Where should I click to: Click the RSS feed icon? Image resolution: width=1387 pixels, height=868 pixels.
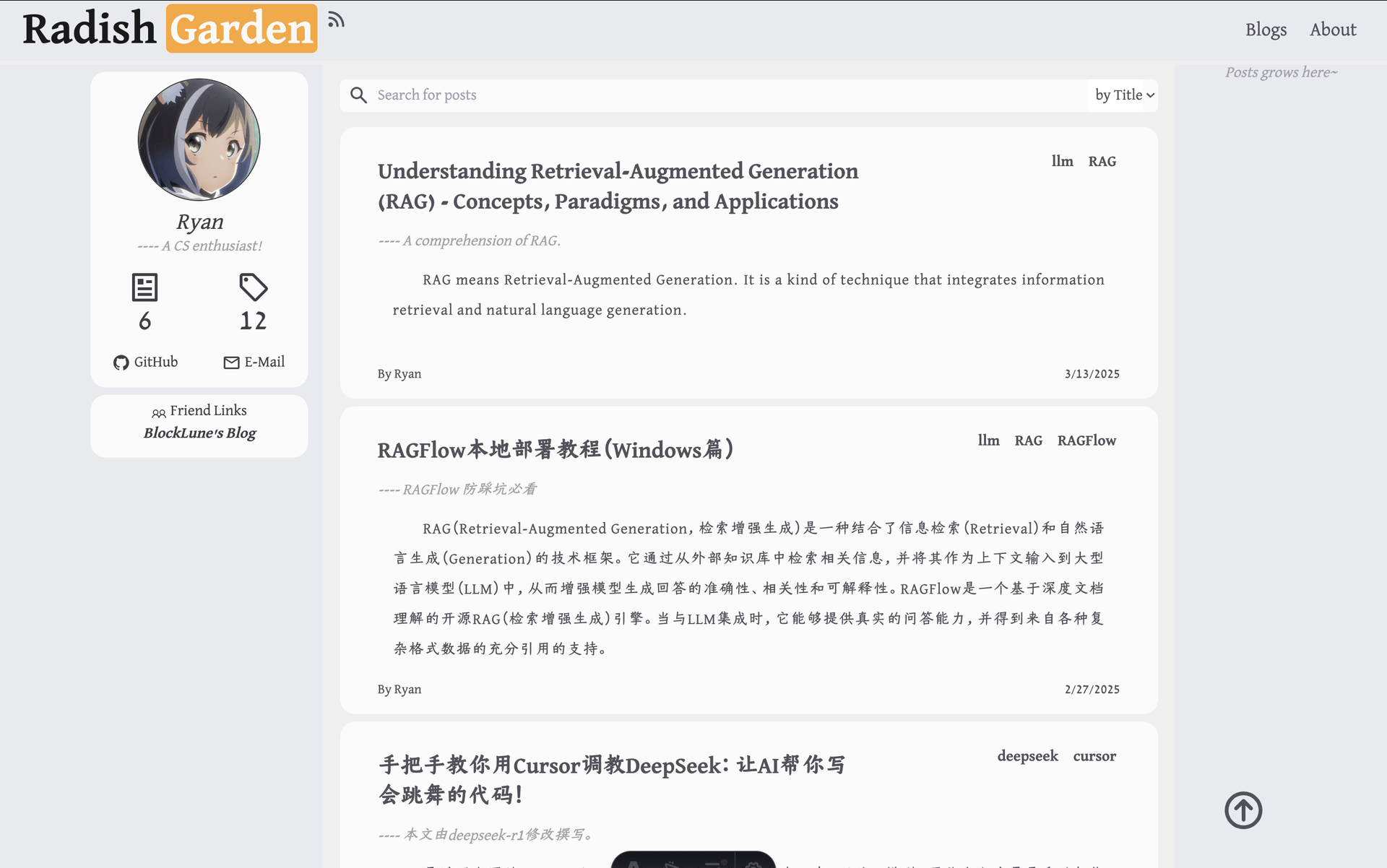point(336,19)
